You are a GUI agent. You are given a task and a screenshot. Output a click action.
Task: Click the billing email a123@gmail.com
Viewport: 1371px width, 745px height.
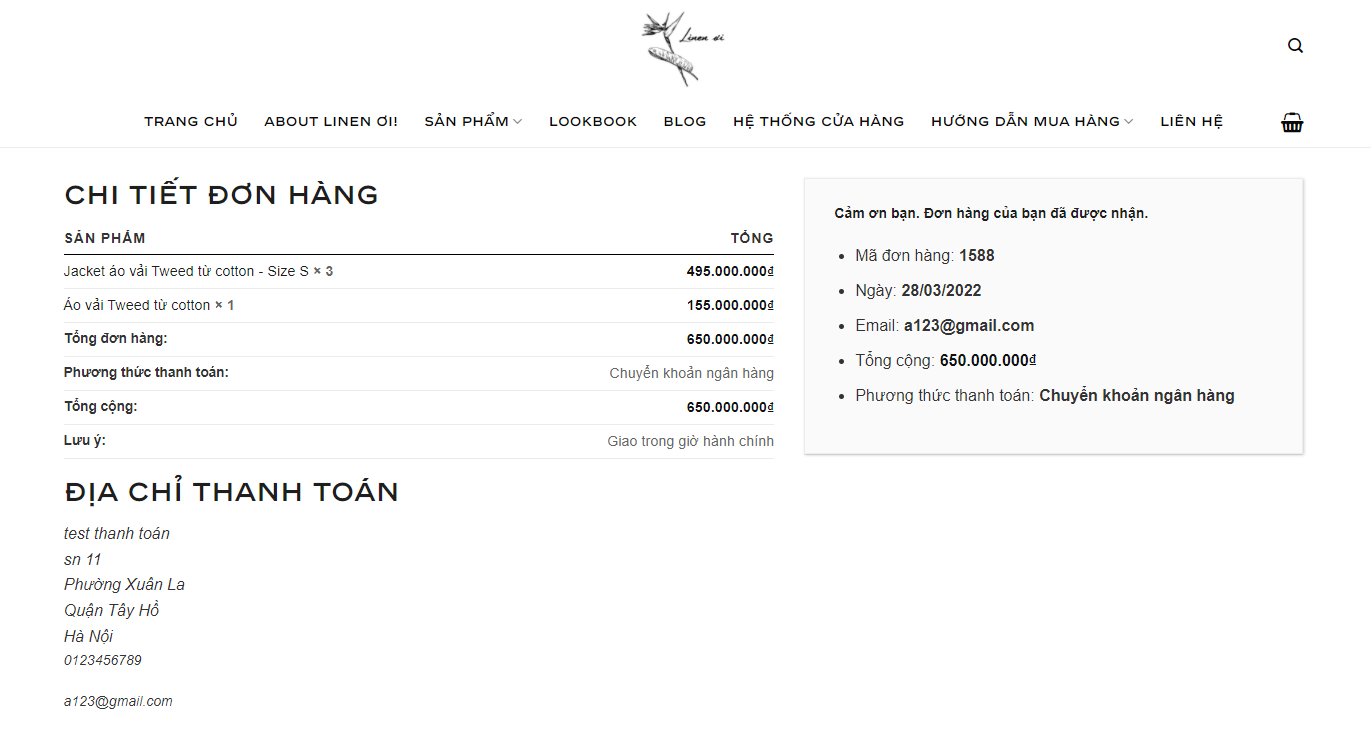[118, 701]
